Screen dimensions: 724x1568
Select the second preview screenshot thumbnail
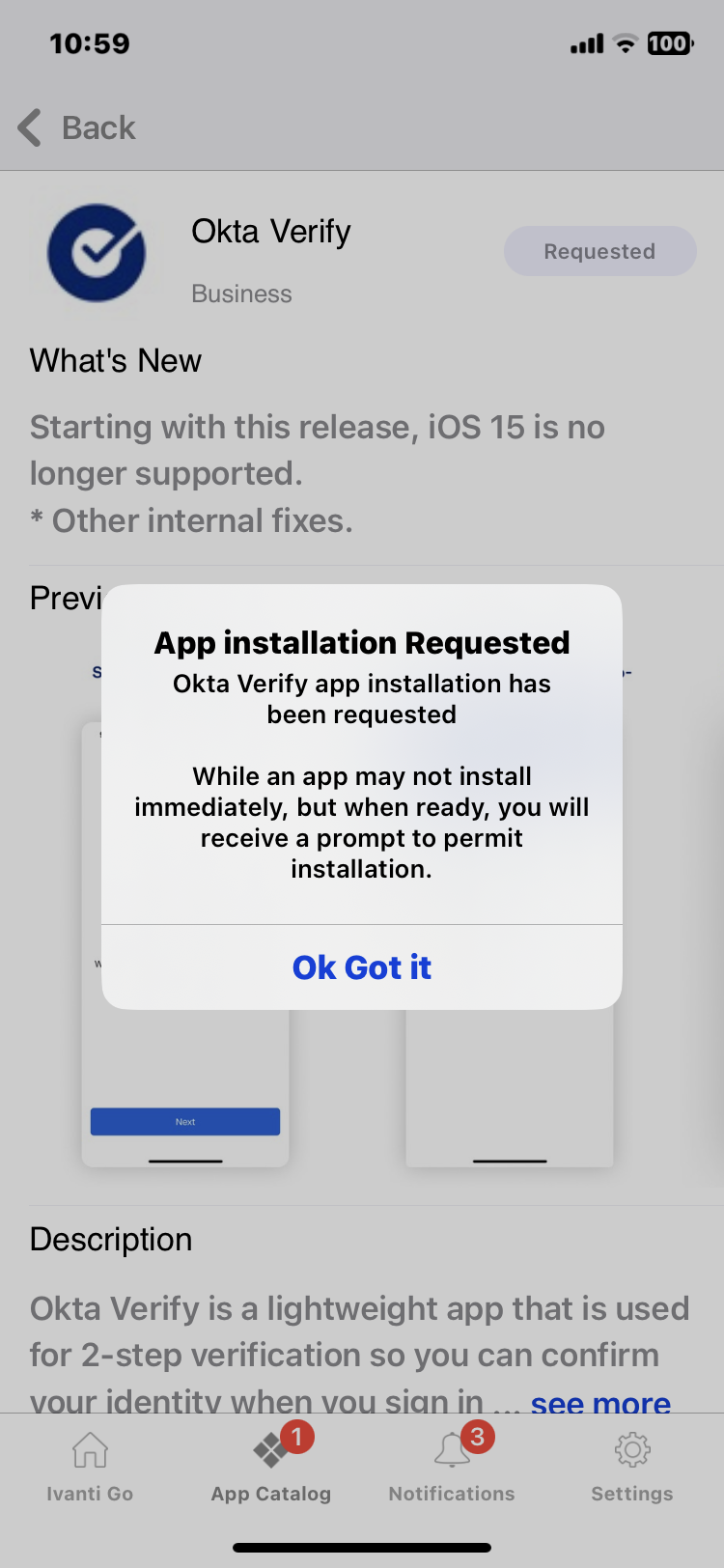[510, 1089]
